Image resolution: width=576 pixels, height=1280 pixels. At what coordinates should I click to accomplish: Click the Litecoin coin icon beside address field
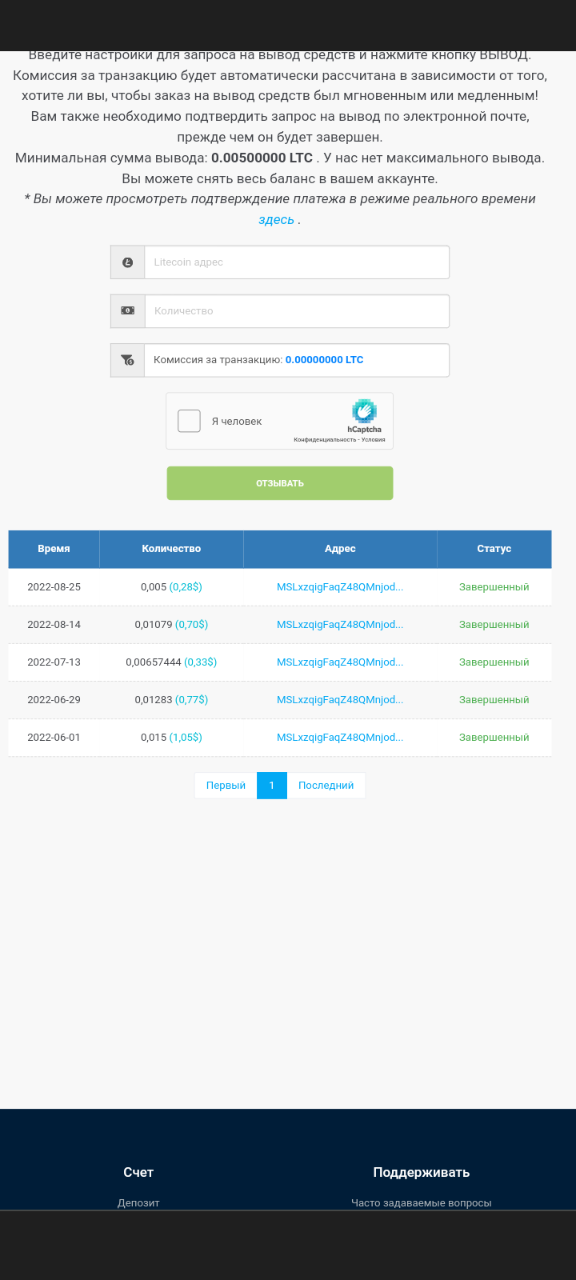pos(127,262)
